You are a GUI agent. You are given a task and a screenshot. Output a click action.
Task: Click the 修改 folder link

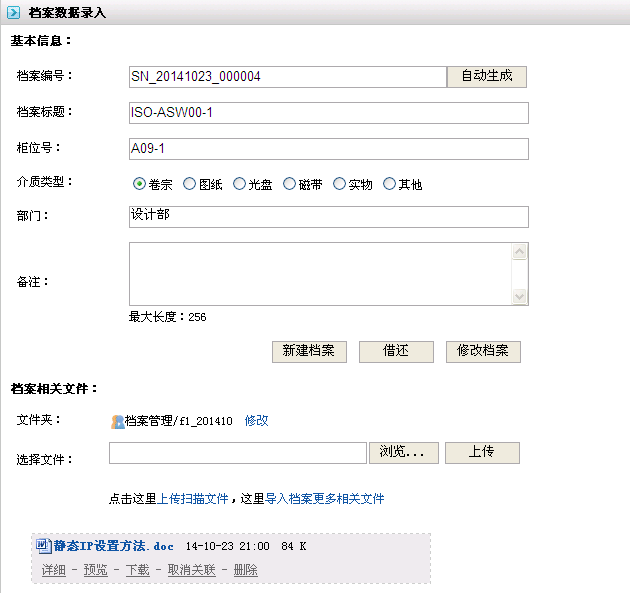point(257,421)
